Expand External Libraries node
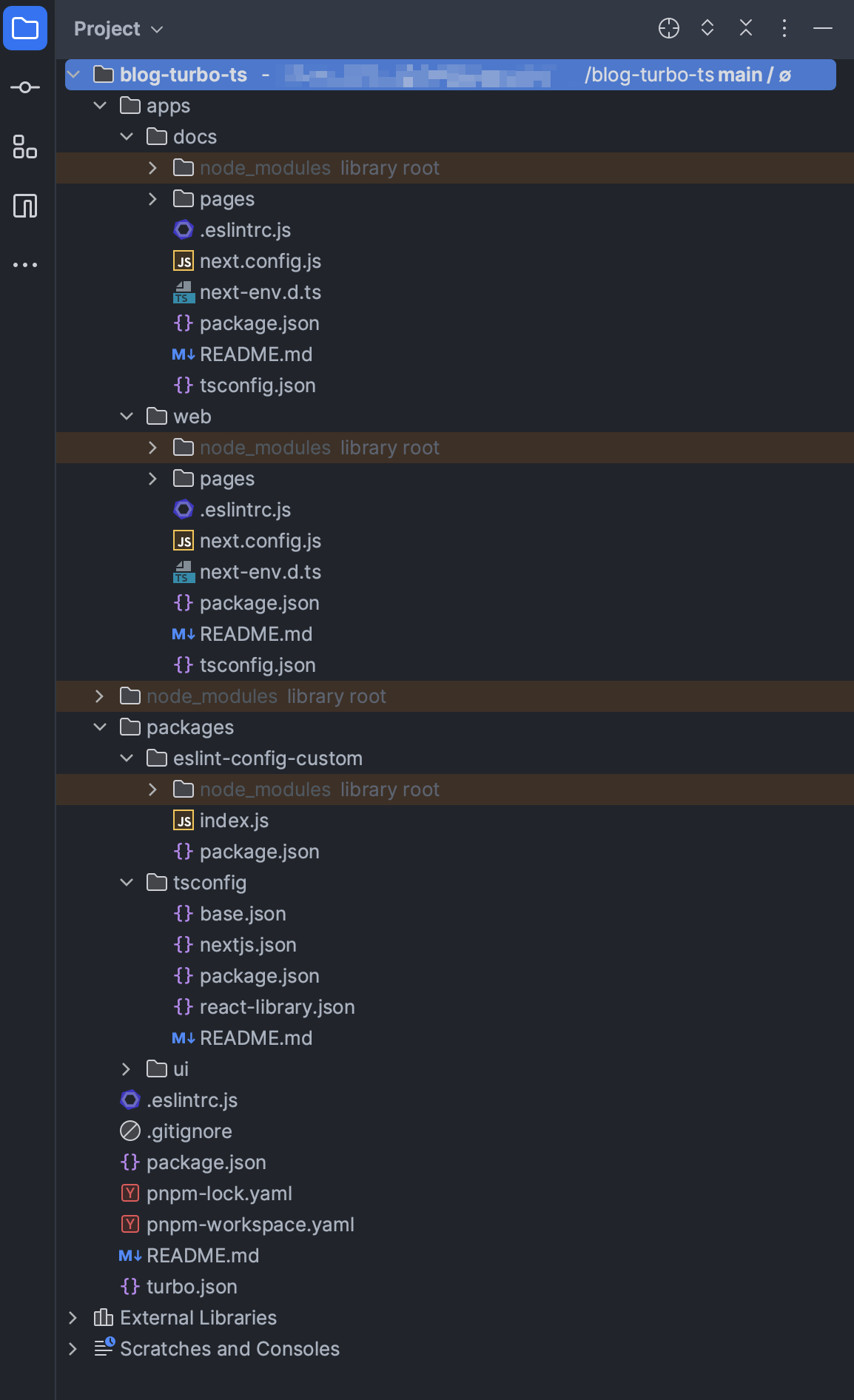 coord(73,1318)
